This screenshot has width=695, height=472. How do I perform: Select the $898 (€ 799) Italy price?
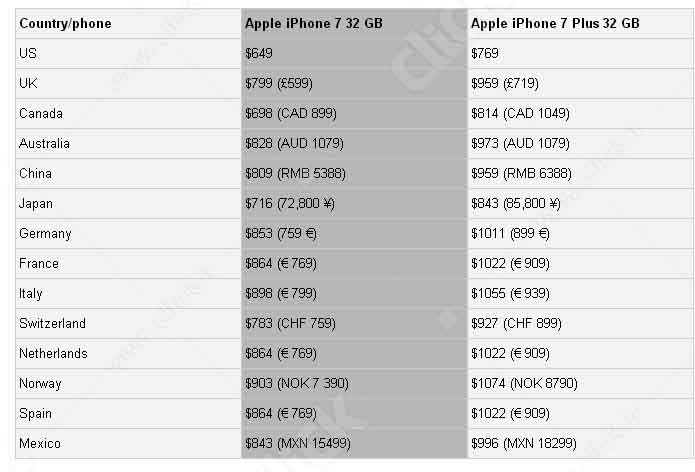pyautogui.click(x=284, y=293)
